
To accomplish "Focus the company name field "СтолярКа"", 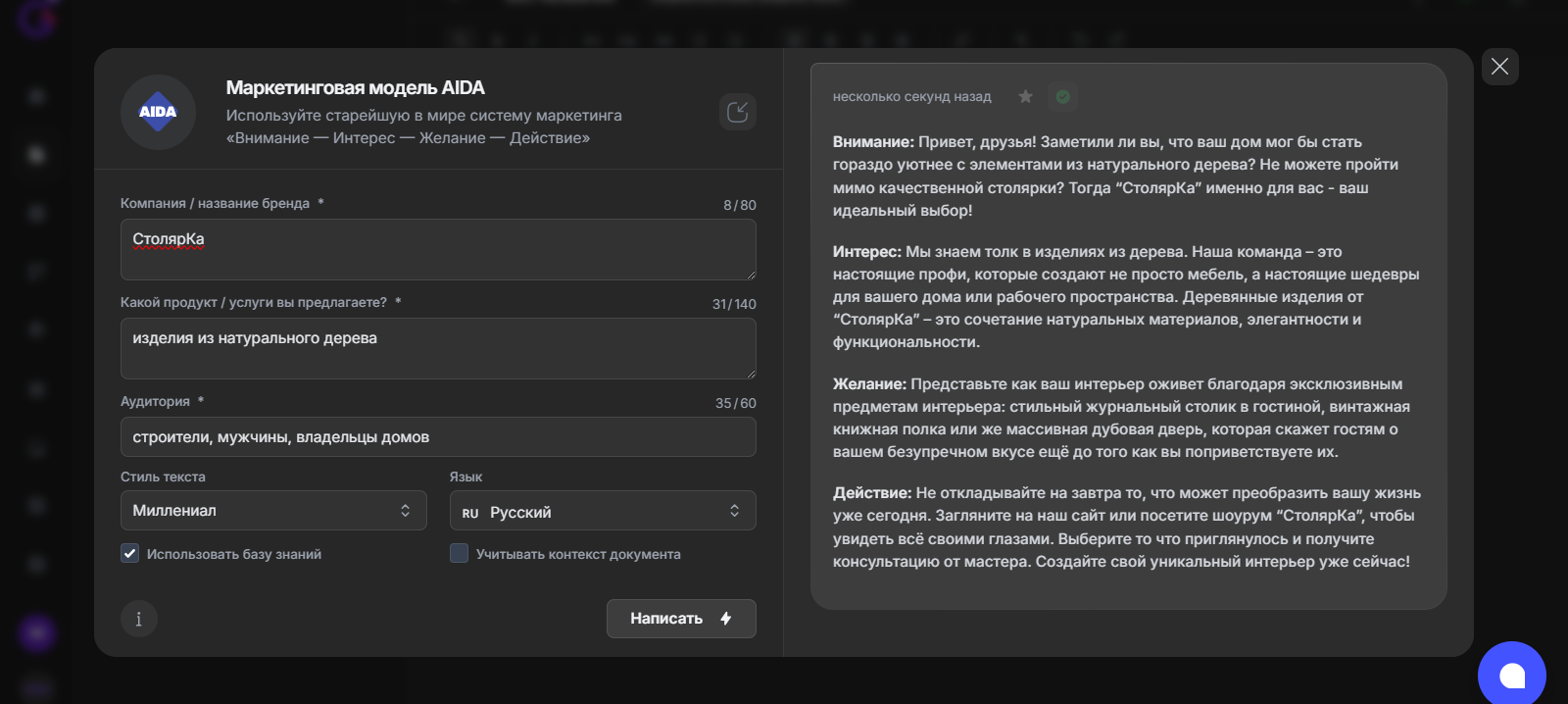I will pyautogui.click(x=438, y=249).
